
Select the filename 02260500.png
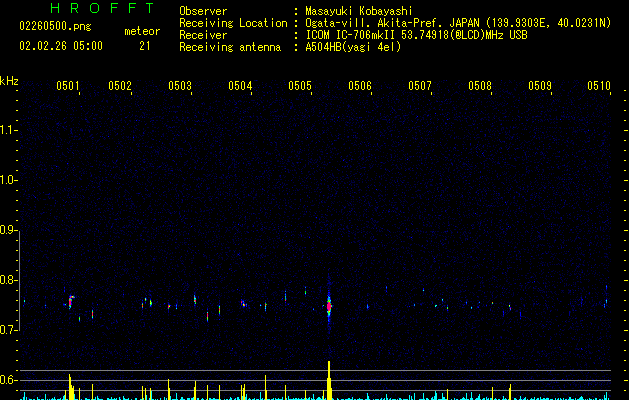tap(55, 26)
